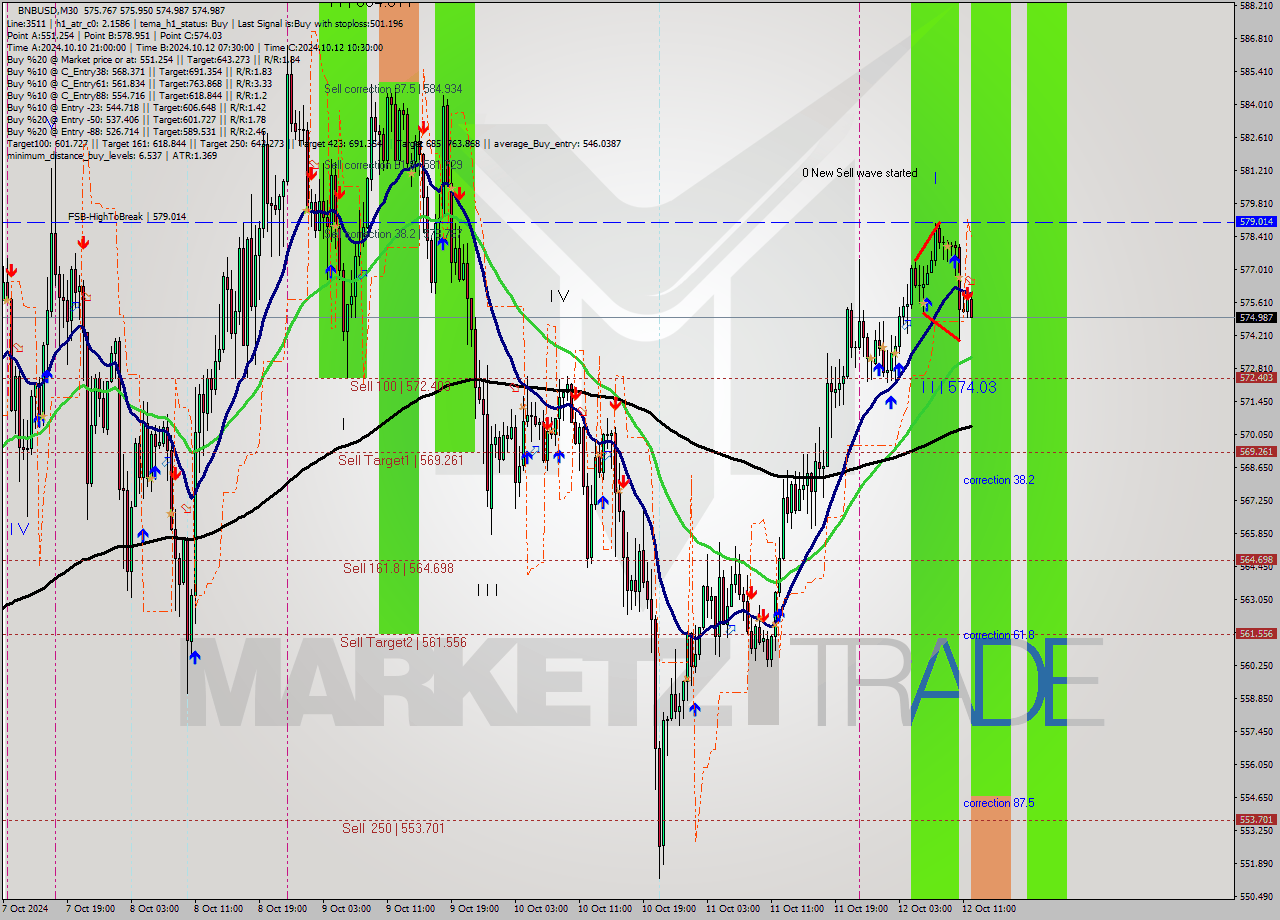Image resolution: width=1280 pixels, height=920 pixels.
Task: Click the 'Sell Target1 | 569.261' label
Action: pos(401,460)
